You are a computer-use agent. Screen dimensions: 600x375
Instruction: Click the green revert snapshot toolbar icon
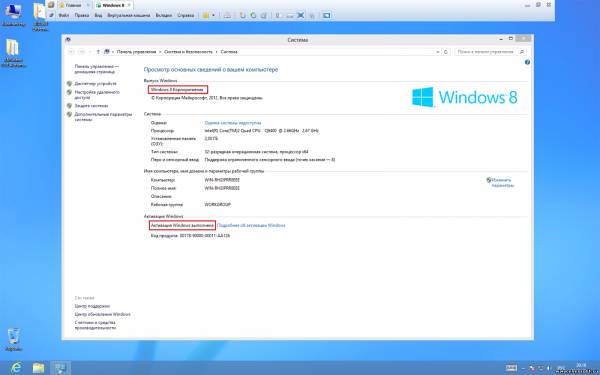click(x=253, y=16)
